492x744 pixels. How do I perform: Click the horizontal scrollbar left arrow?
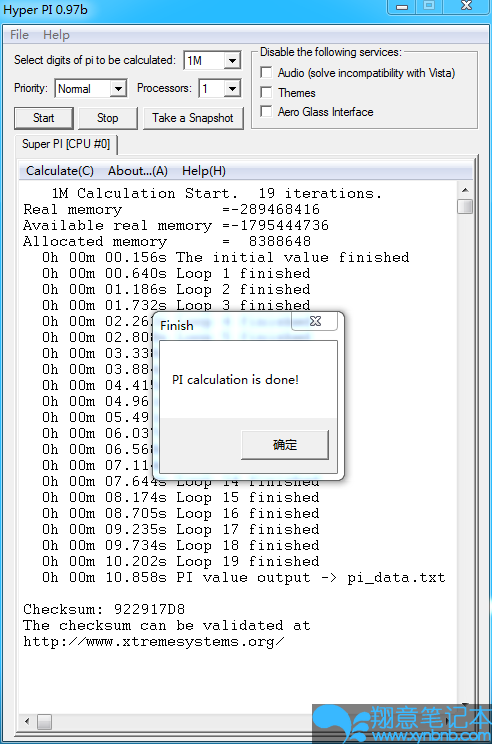tap(27, 722)
